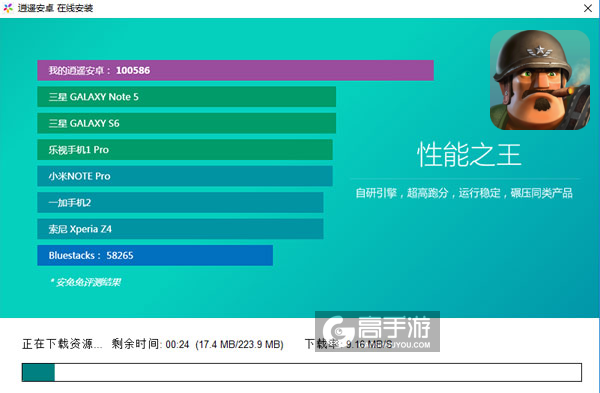Select the 三星 GALAXY S6 bar
This screenshot has height=393, width=600.
(x=186, y=123)
